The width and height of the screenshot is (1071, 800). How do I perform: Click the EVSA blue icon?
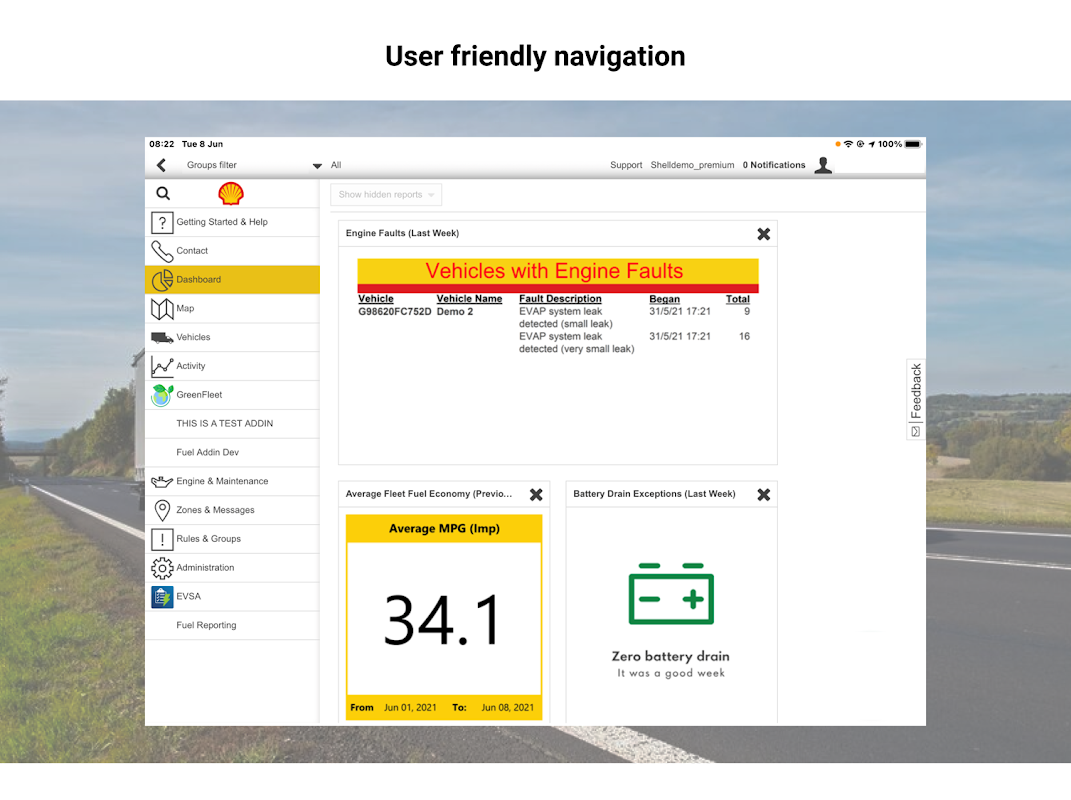(162, 596)
